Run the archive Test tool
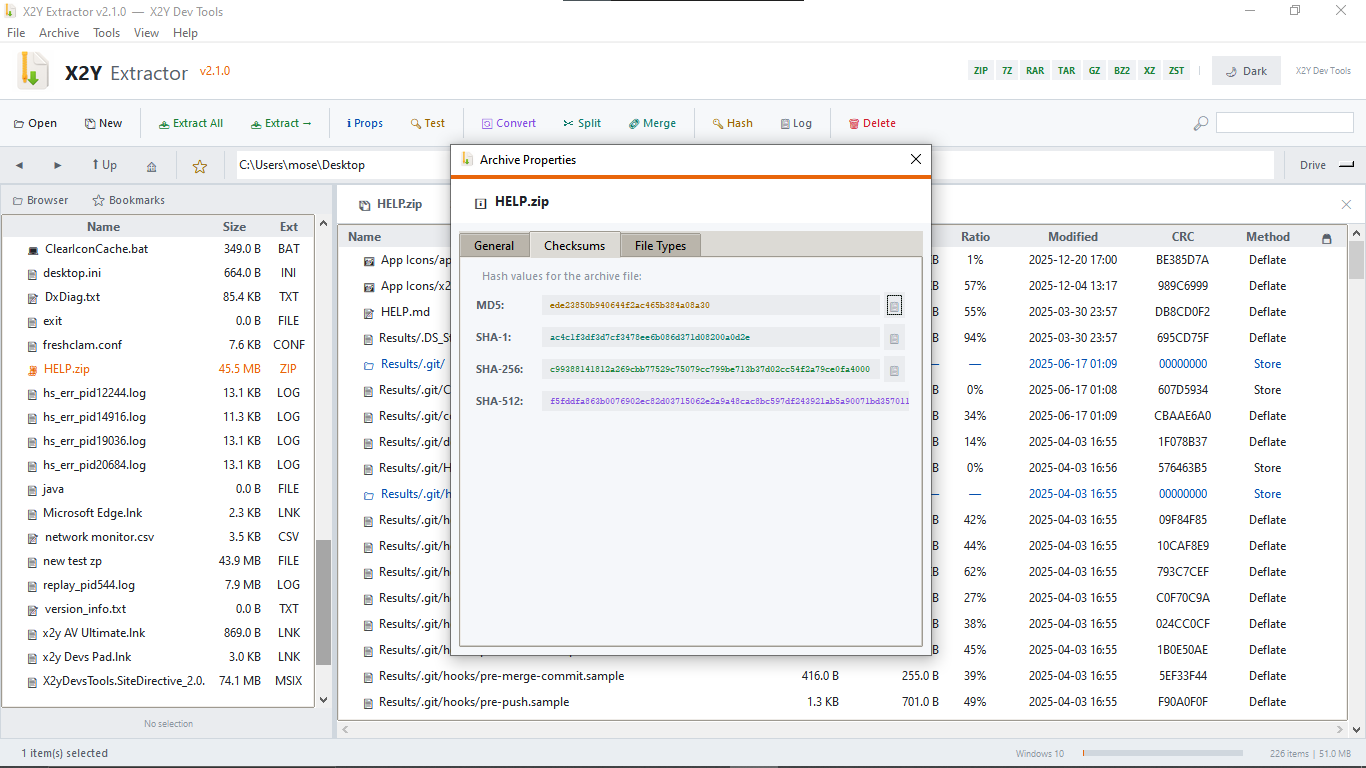1366x768 pixels. point(428,124)
